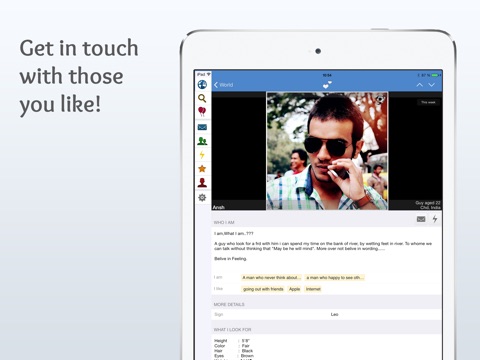Image resolution: width=480 pixels, height=360 pixels.
Task: Tap the lightning bolt icon near WHO I AM
Action: (435, 219)
